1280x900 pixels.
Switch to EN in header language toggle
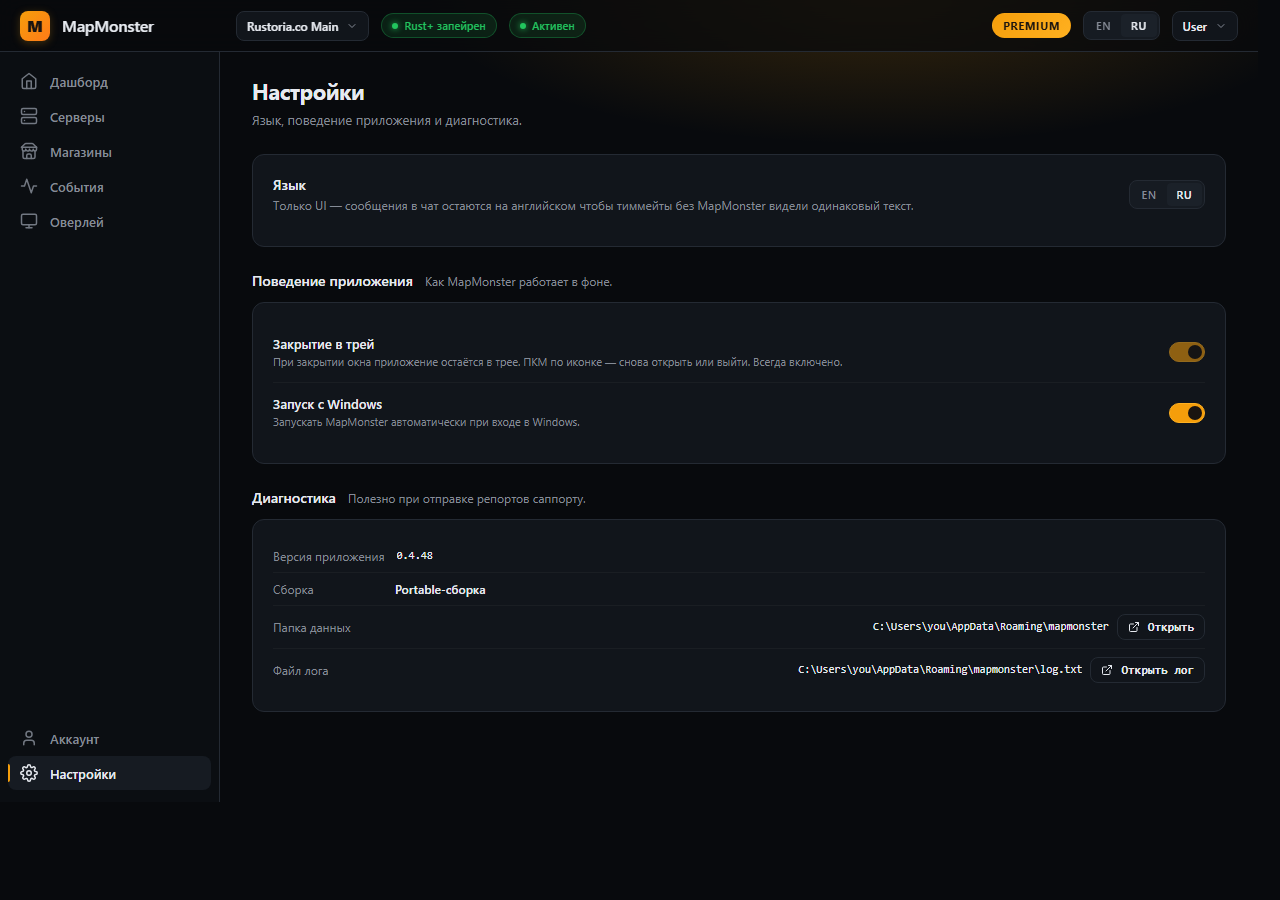[x=1103, y=26]
